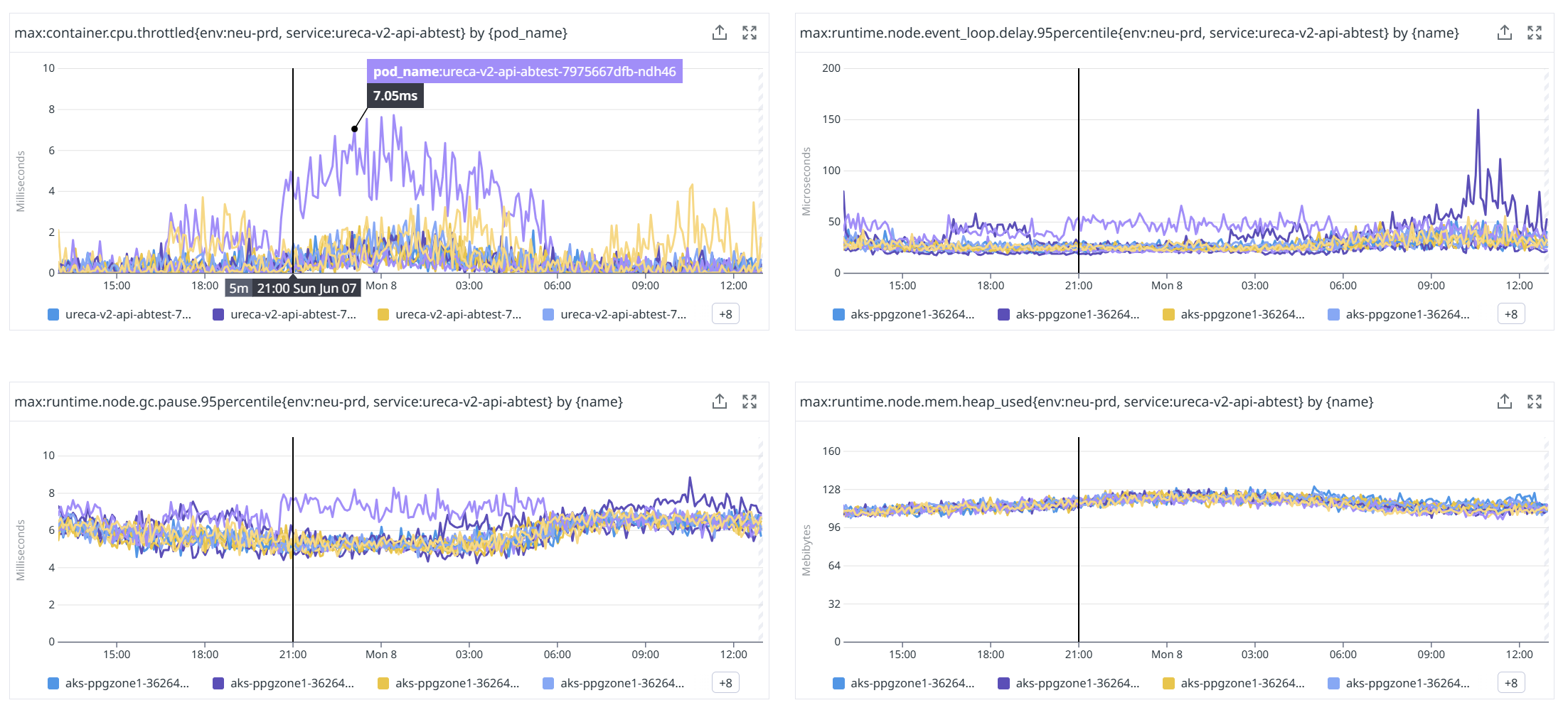Click the '200' y-axis value in event_loop.delay graph

click(x=831, y=68)
